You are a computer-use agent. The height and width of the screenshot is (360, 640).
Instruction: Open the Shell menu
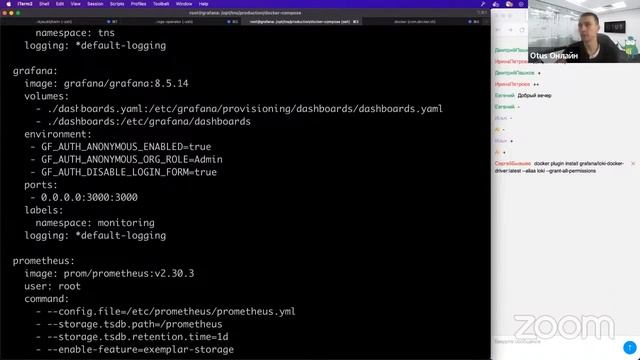pos(44,4)
